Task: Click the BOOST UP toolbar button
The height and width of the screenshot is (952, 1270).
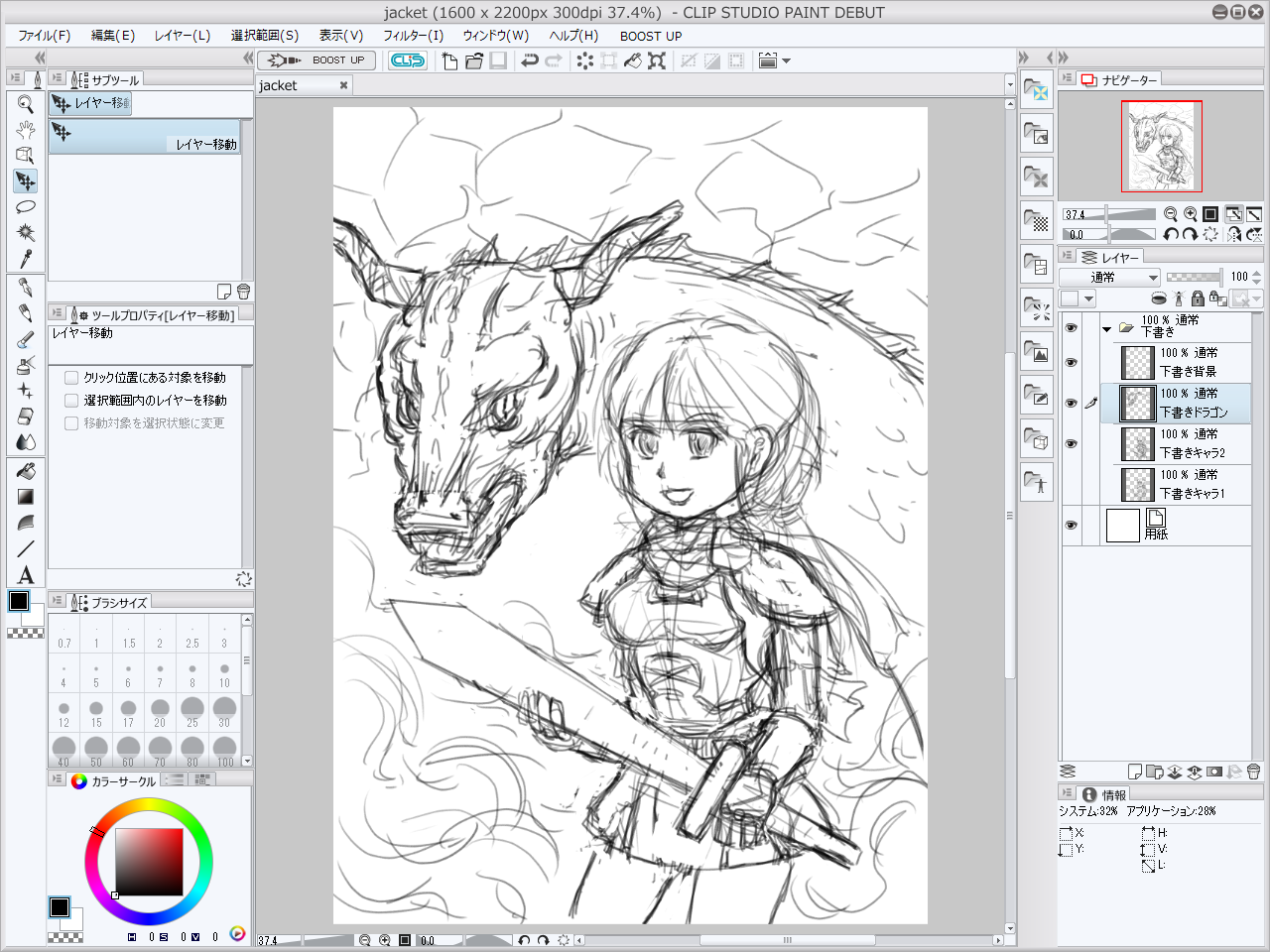Action: pos(317,60)
